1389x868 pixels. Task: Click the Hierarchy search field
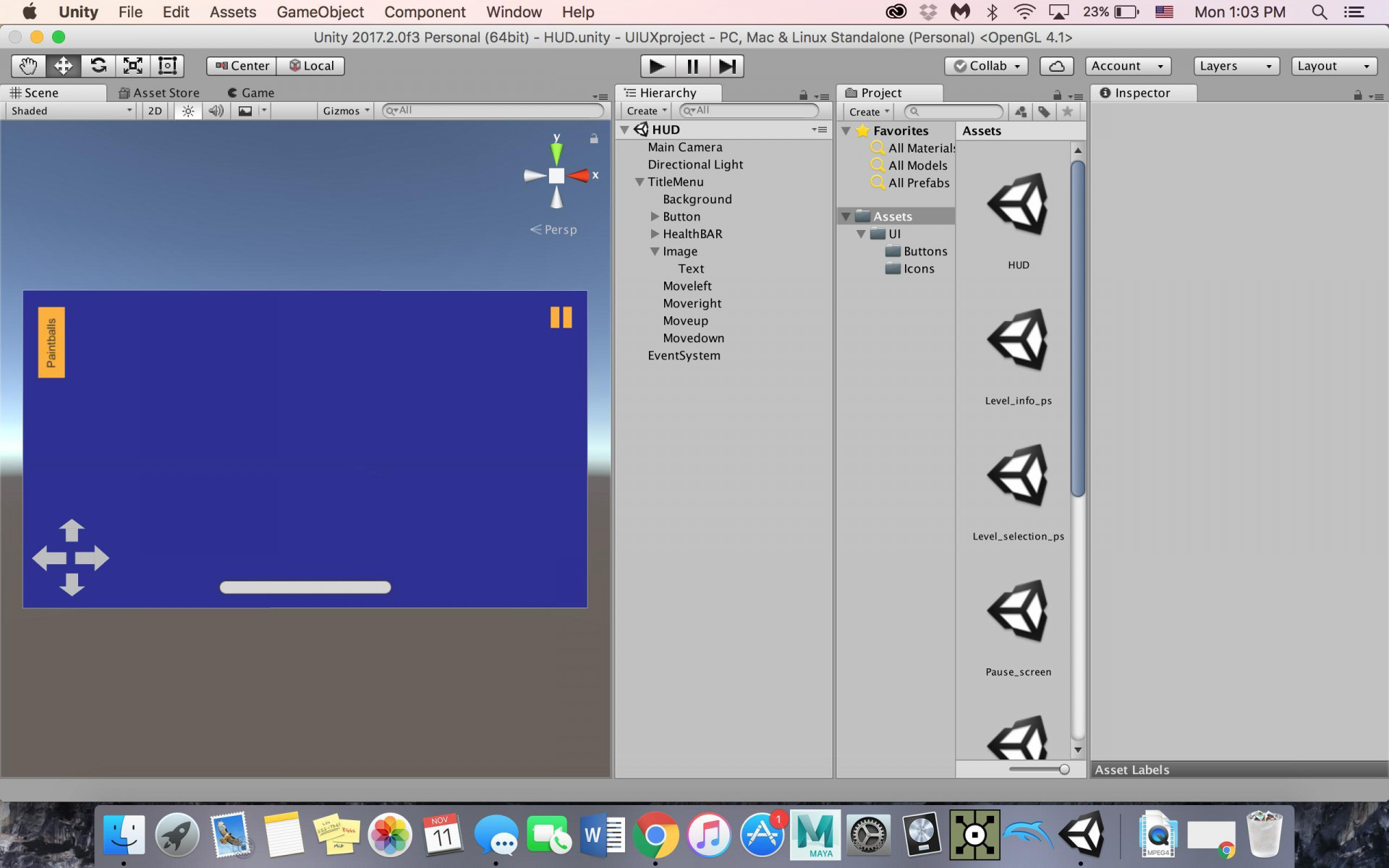tap(749, 111)
